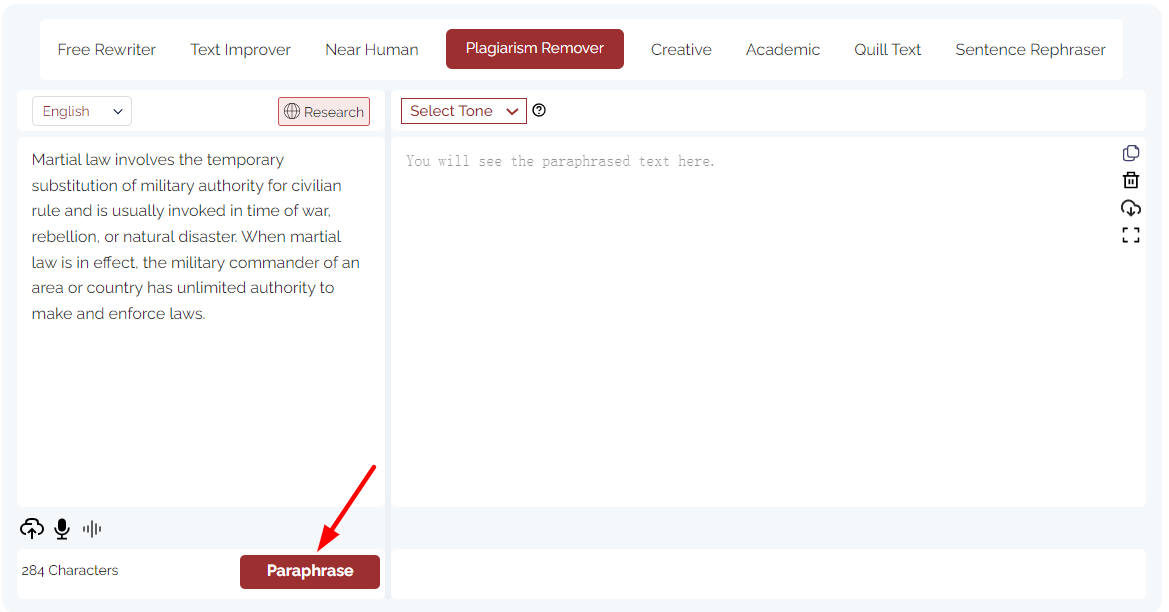Select the Text Improver tab
The height and width of the screenshot is (612, 1169).
click(x=240, y=50)
